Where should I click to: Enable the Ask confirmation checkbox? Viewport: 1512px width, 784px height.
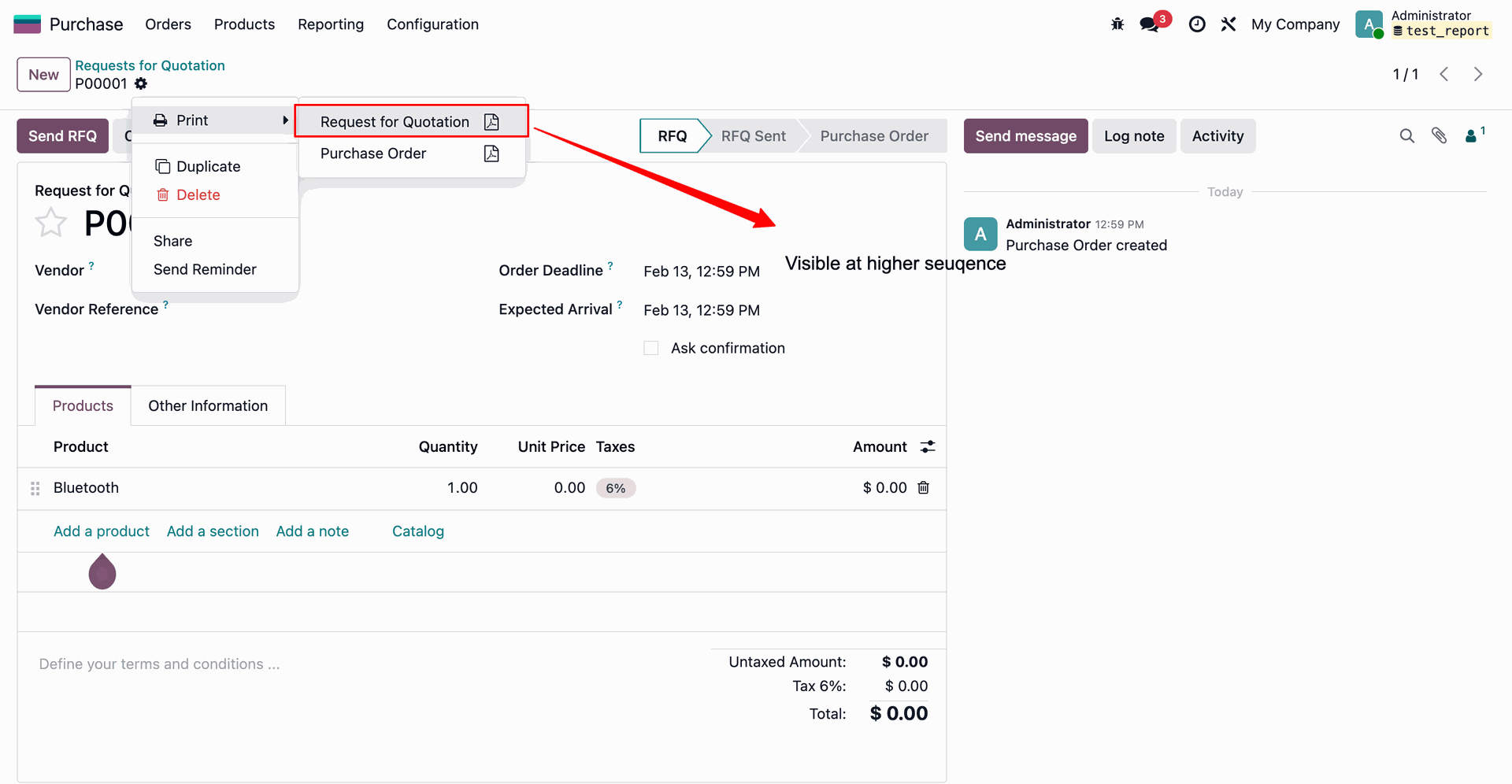tap(651, 348)
